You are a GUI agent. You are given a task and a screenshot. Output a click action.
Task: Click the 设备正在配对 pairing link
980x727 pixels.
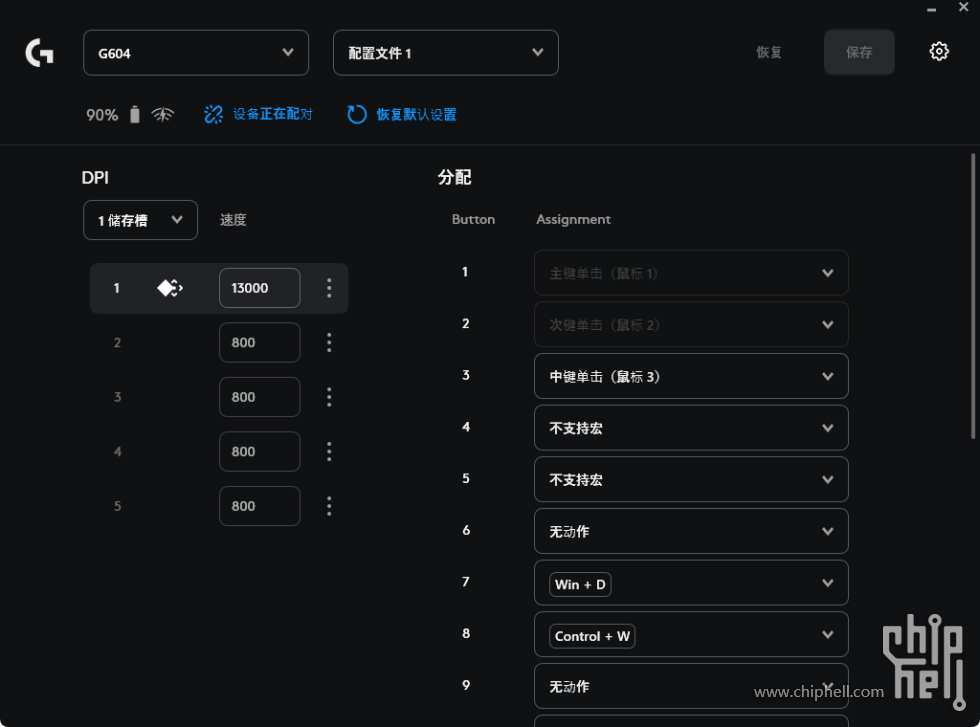pos(272,114)
